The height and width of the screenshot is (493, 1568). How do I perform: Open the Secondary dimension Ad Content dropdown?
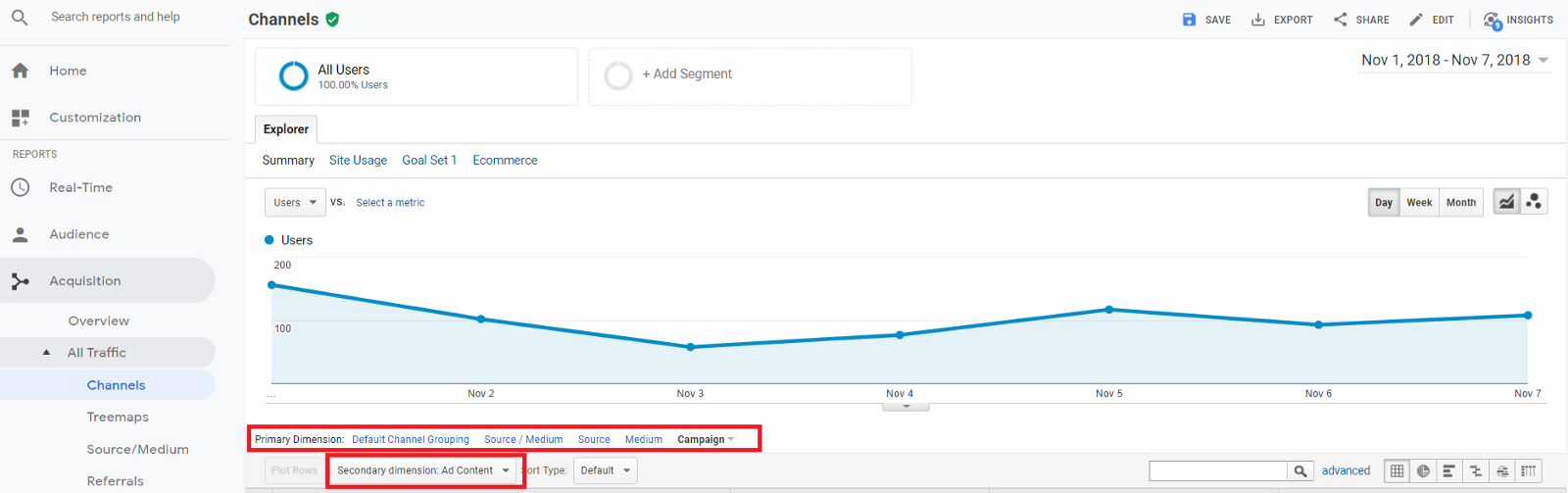[423, 470]
